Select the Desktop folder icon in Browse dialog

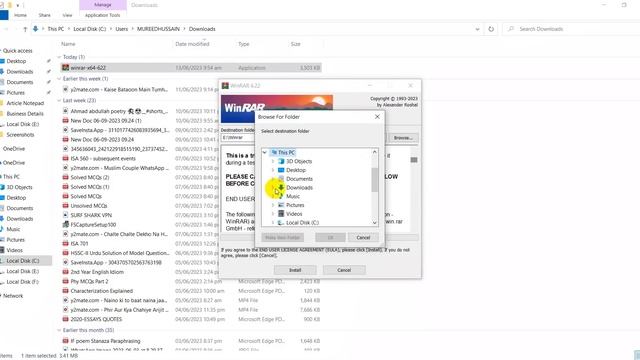tap(281, 170)
